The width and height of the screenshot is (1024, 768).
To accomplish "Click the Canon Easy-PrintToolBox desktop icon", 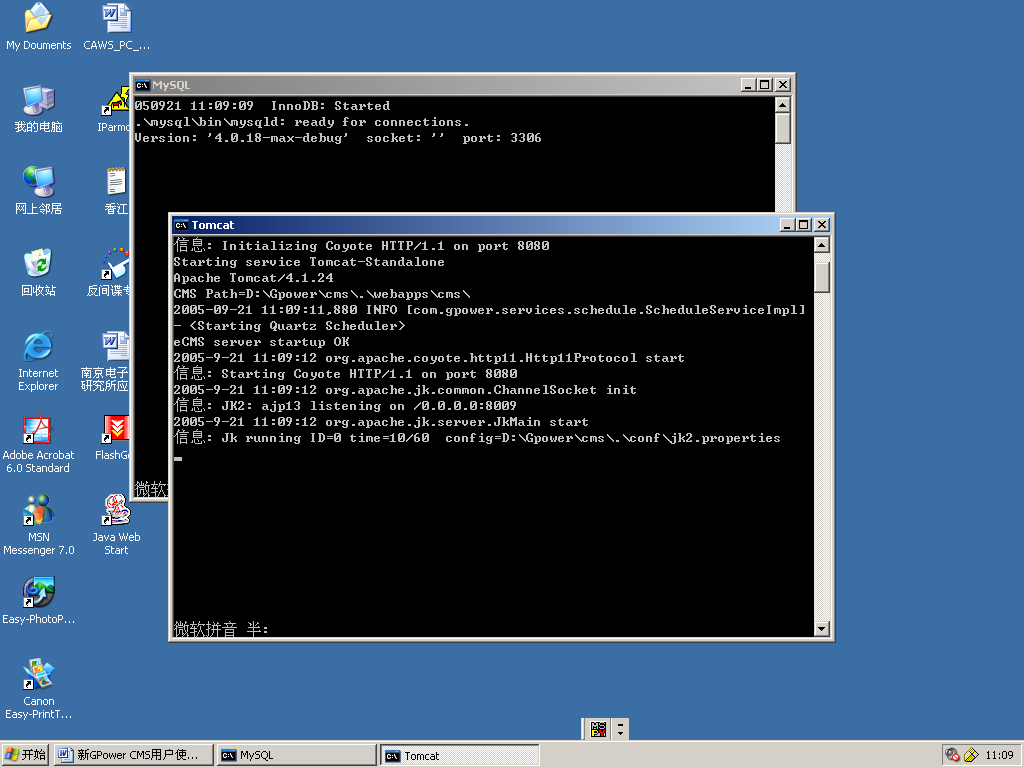I will point(38,675).
